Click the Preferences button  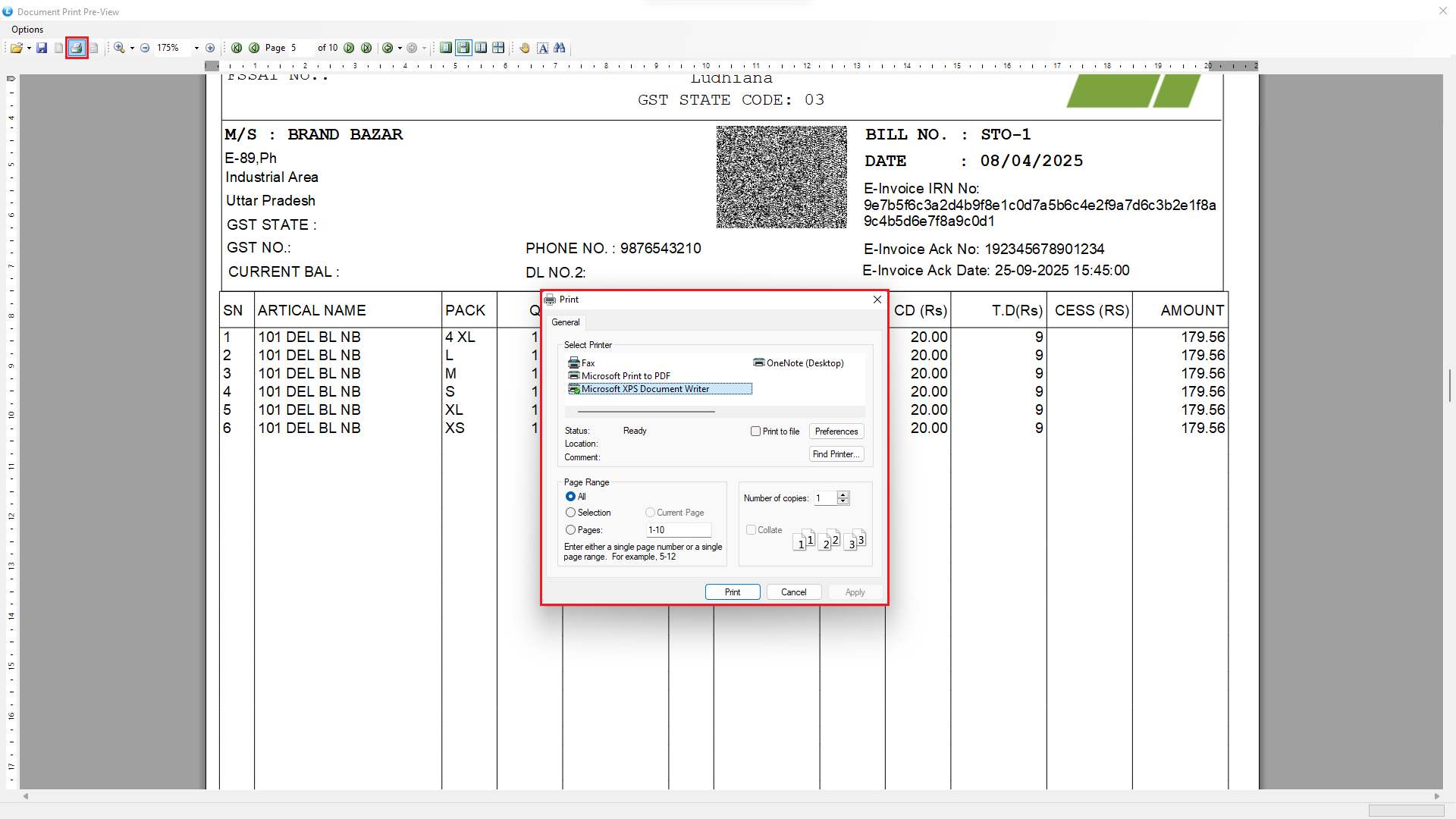(836, 431)
